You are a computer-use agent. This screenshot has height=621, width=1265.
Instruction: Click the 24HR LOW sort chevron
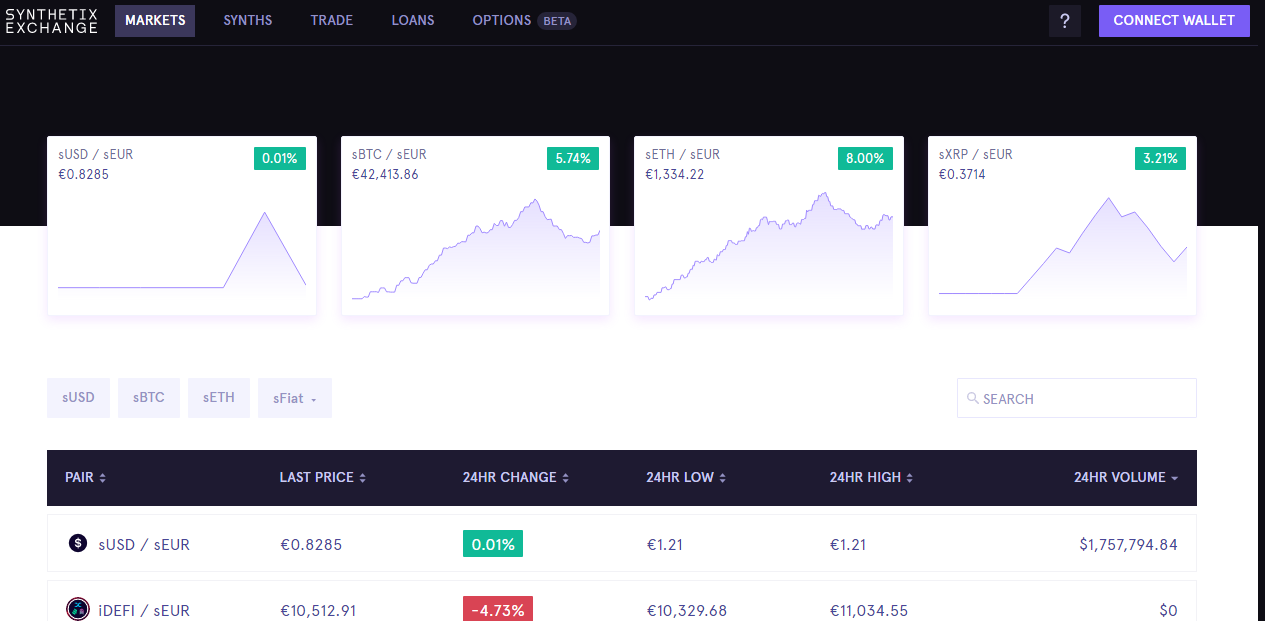tap(723, 477)
